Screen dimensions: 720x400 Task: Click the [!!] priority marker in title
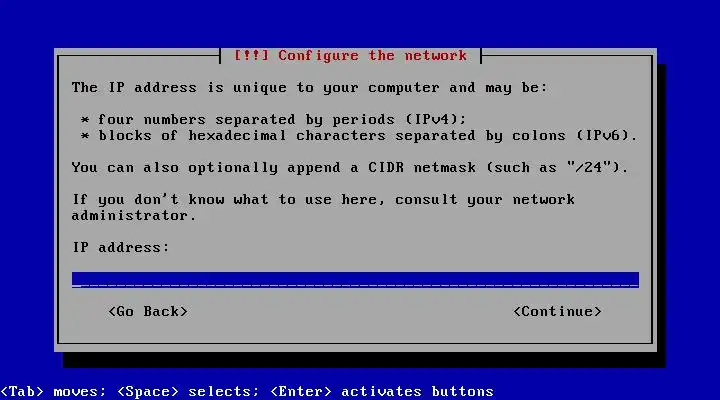251,56
